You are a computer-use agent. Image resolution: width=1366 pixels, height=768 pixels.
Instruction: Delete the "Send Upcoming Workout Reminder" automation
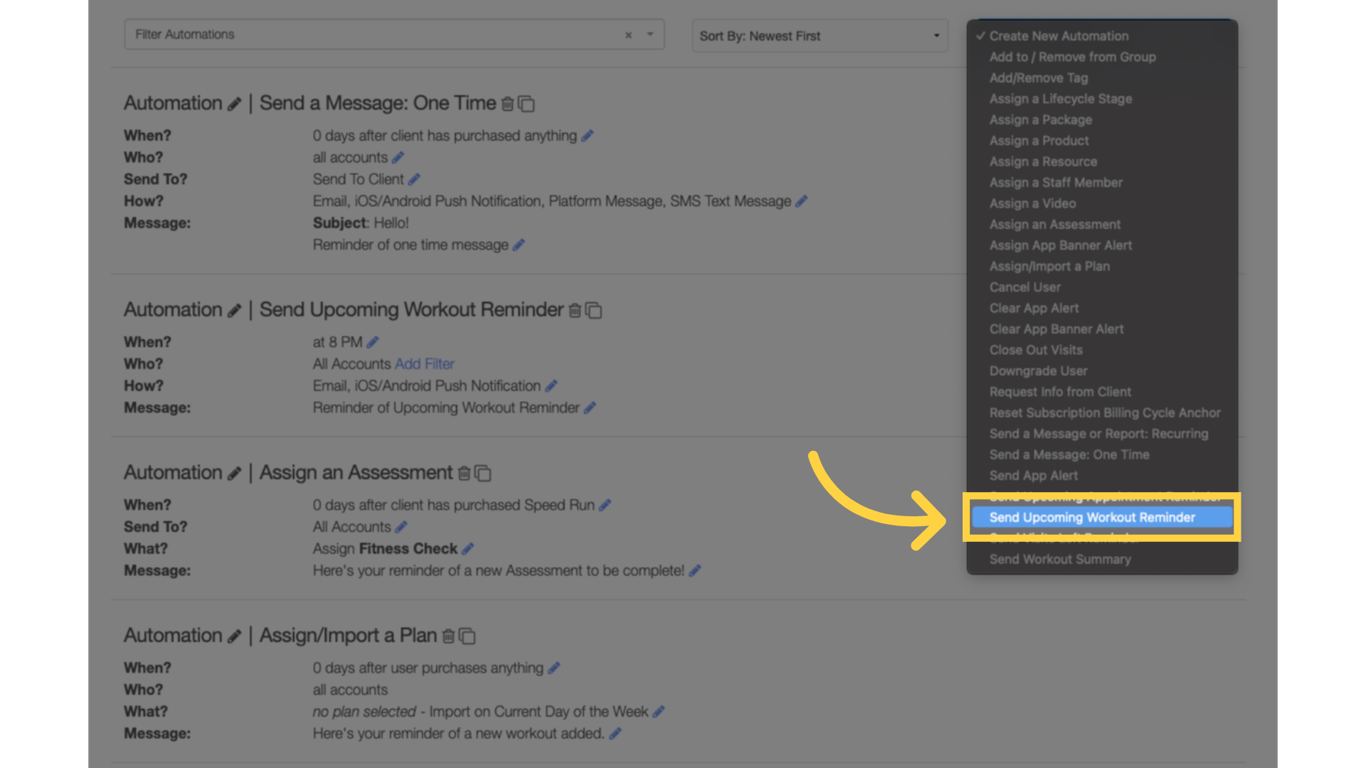[575, 310]
